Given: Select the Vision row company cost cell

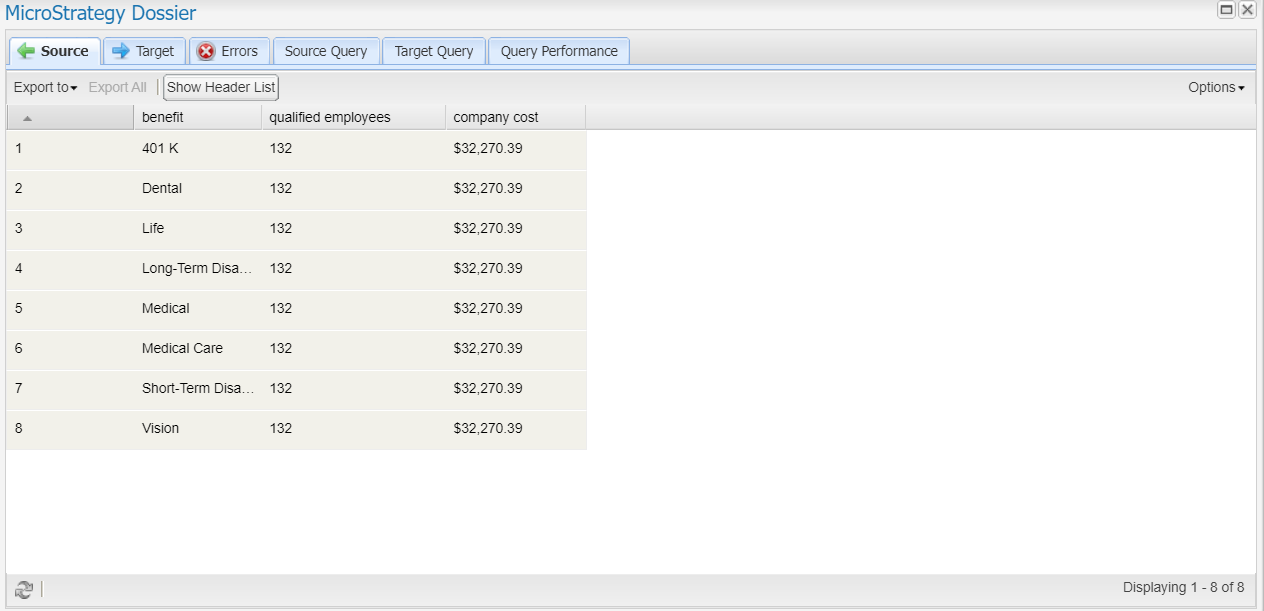Looking at the screenshot, I should tap(488, 429).
